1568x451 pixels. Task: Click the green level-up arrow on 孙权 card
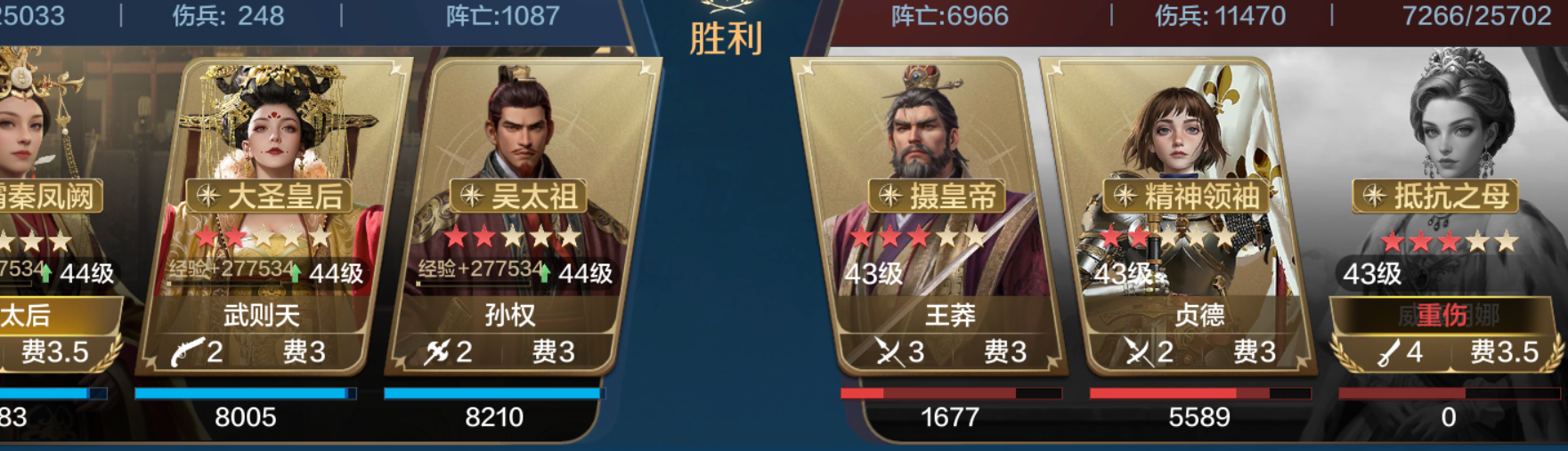[544, 272]
